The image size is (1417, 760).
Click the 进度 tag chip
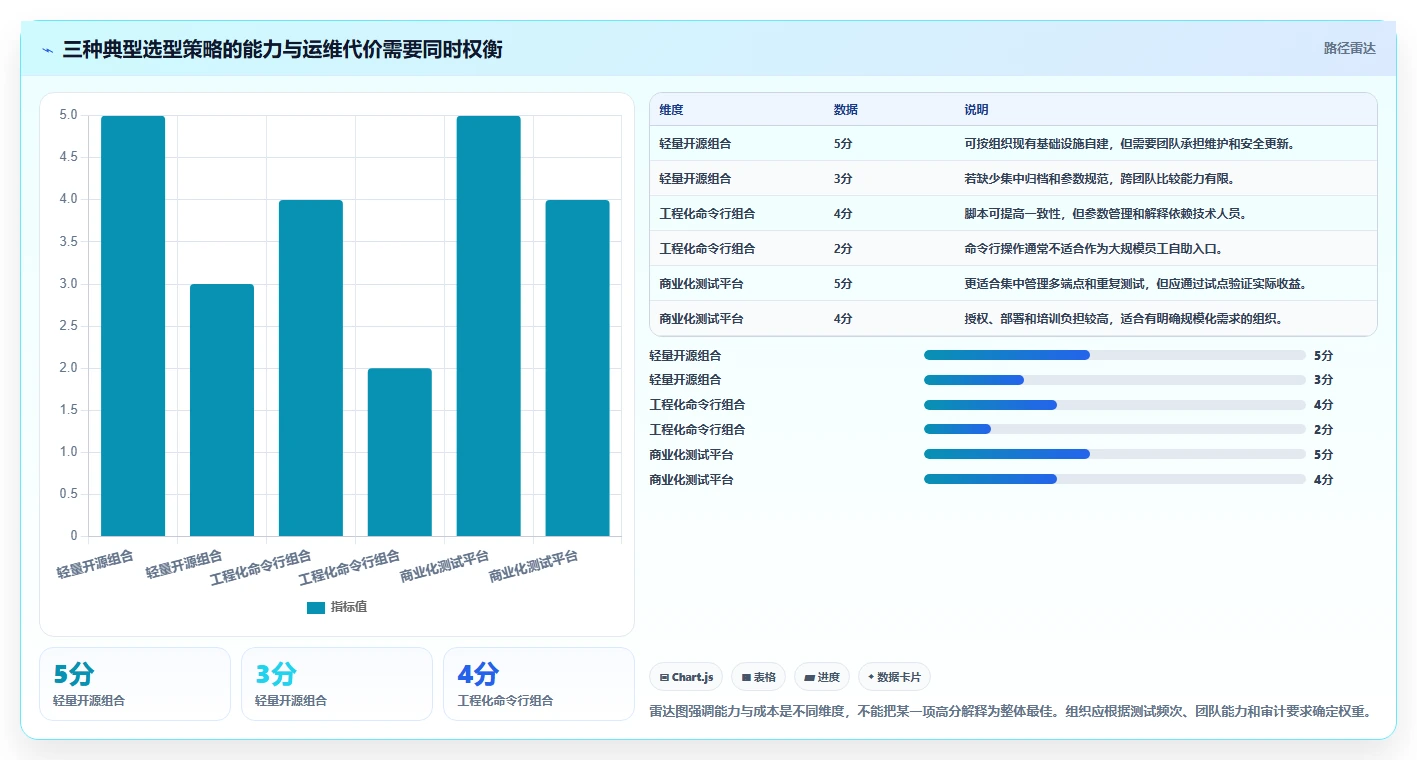pos(822,677)
